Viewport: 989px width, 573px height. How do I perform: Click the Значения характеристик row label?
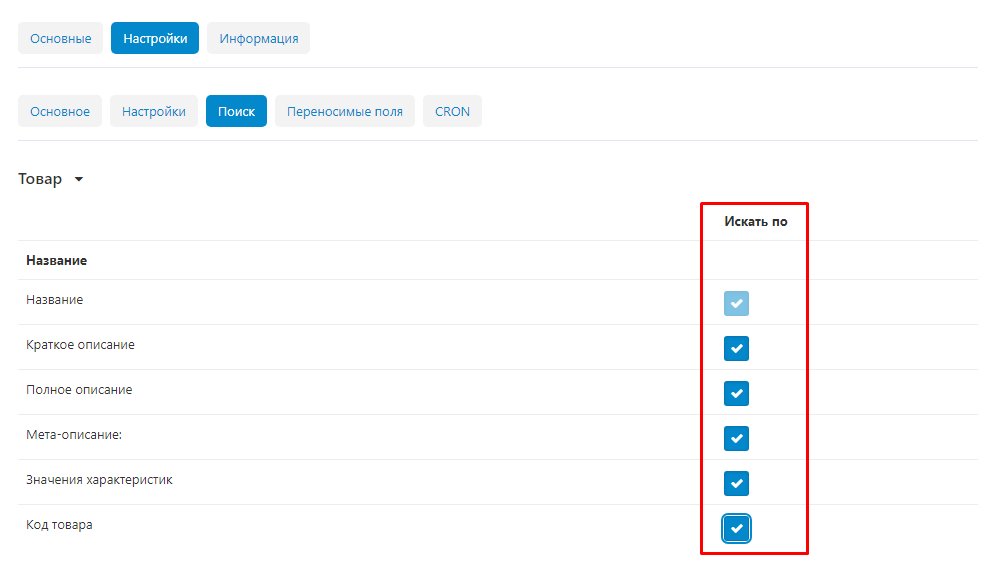[x=99, y=480]
